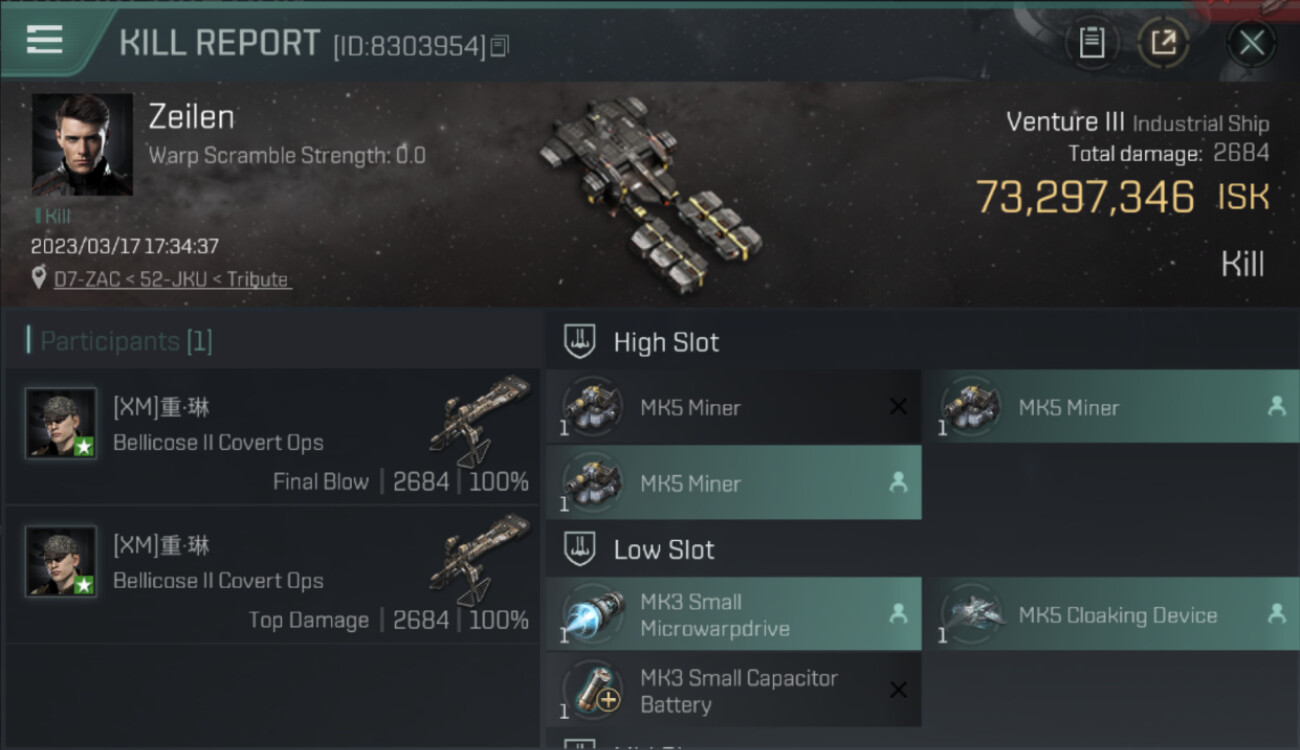1300x750 pixels.
Task: View Final Blow participant portrait
Action: click(61, 423)
